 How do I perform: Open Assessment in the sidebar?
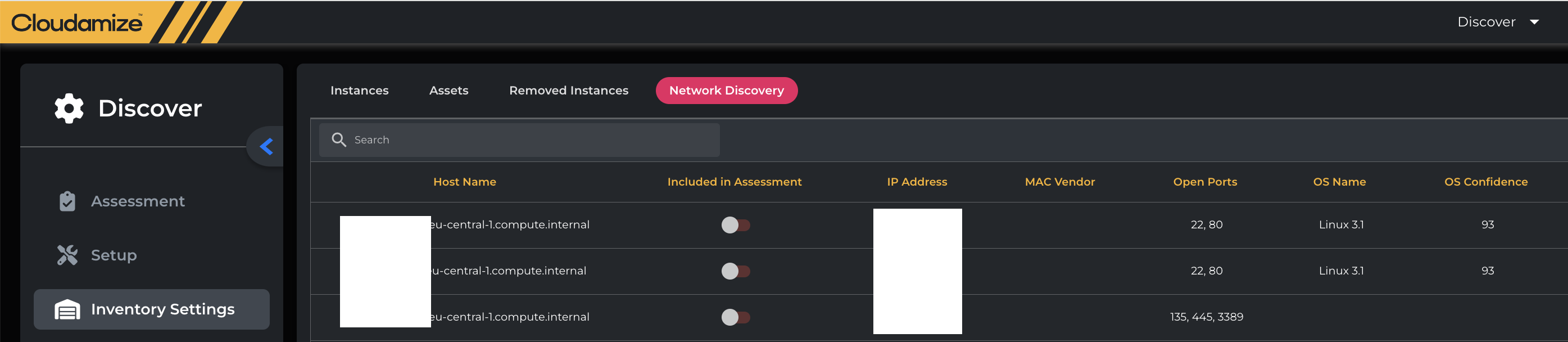pyautogui.click(x=138, y=201)
